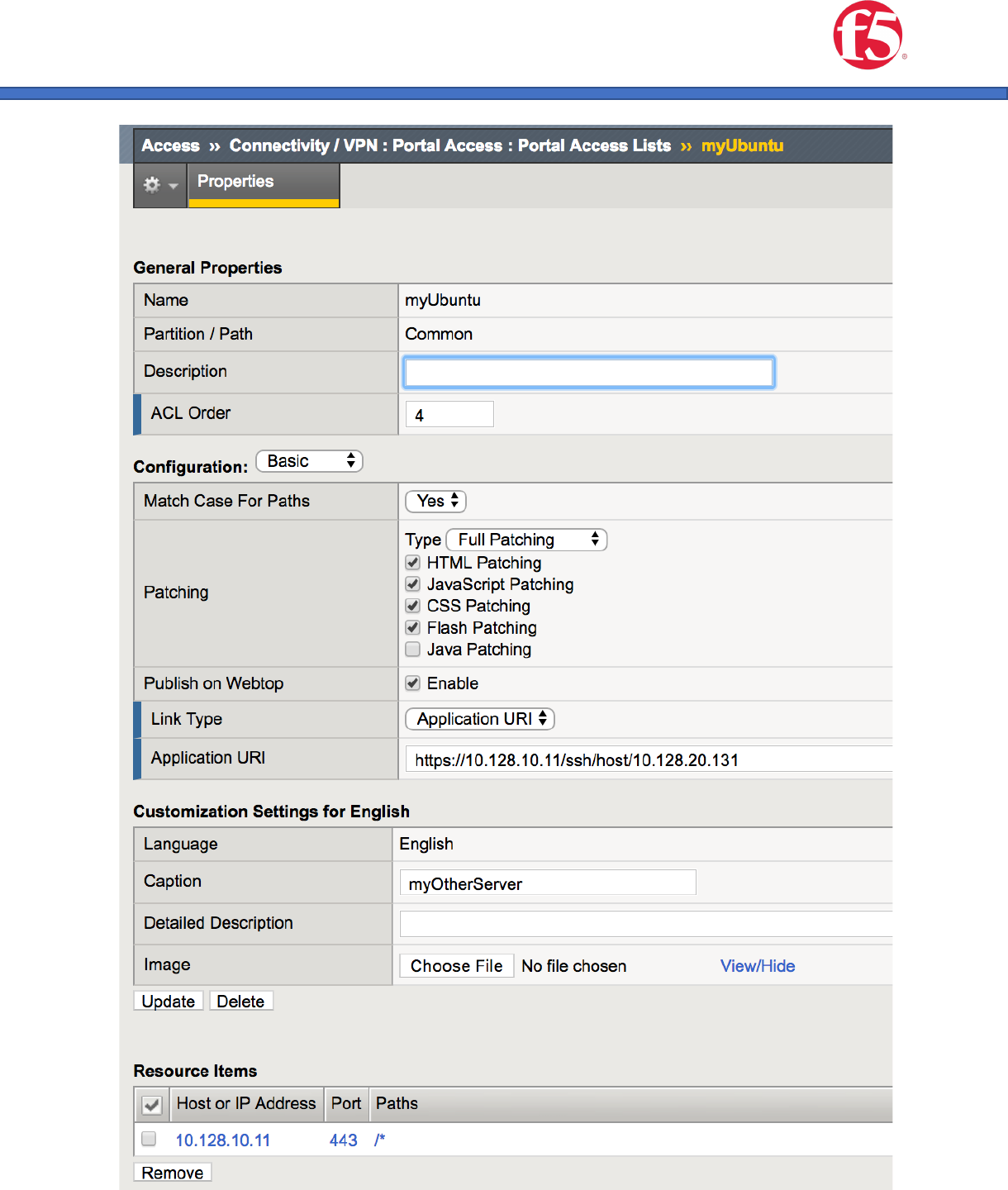Expand the Patching Type dropdown
This screenshot has height=1190, width=1008.
coord(526,540)
